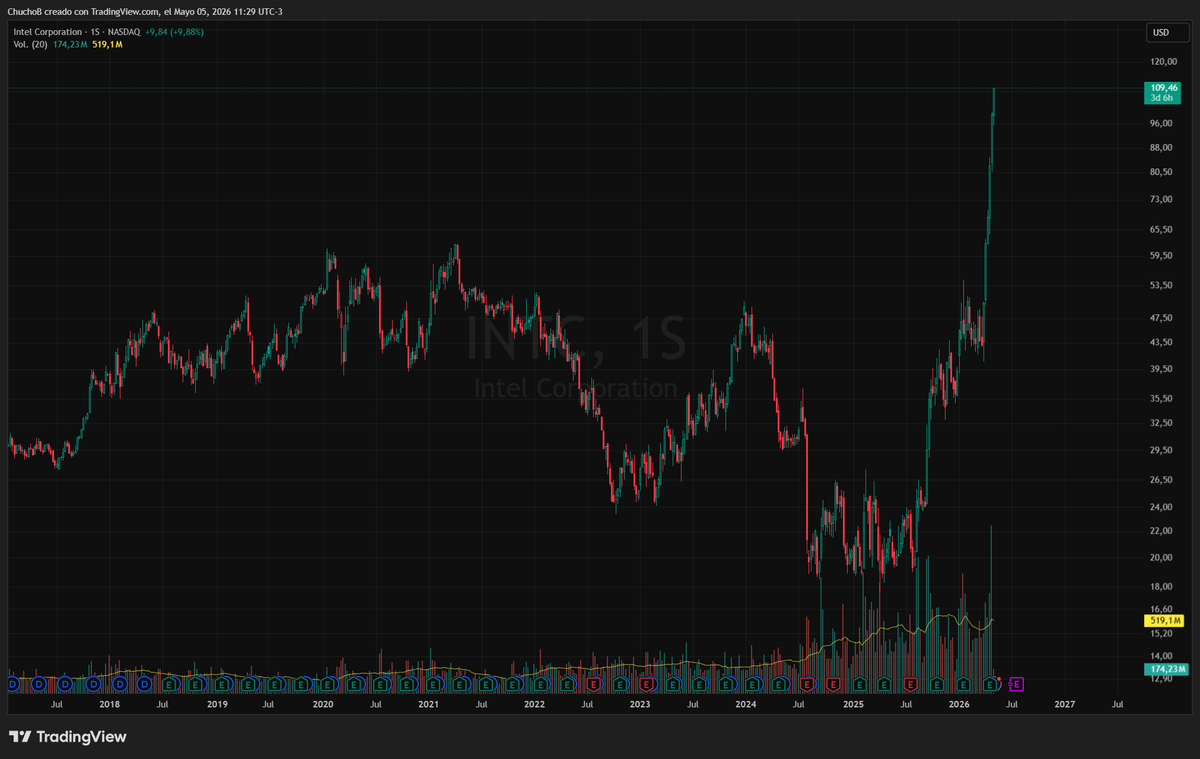
Task: Open the red earnings marker beside the 2023 label
Action: point(646,685)
